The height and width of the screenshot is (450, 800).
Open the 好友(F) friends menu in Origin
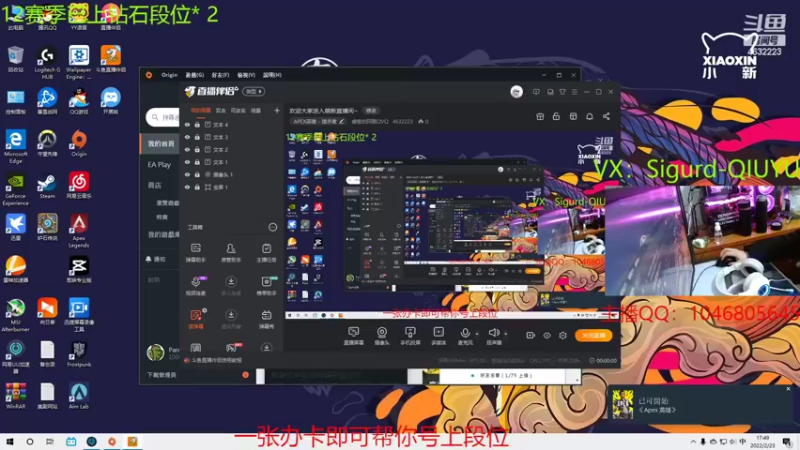220,75
